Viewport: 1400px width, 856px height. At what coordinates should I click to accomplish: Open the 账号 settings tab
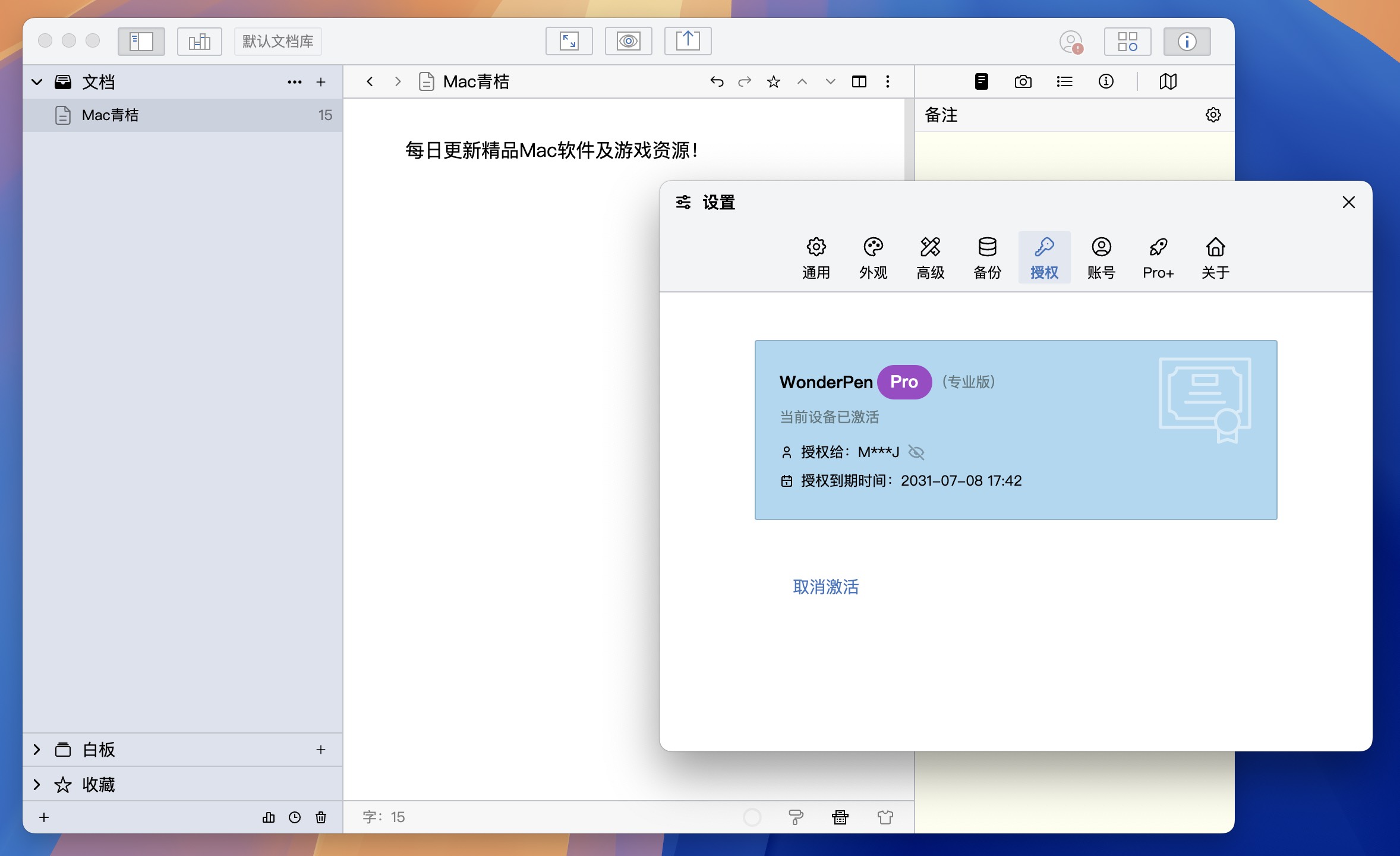point(1102,257)
